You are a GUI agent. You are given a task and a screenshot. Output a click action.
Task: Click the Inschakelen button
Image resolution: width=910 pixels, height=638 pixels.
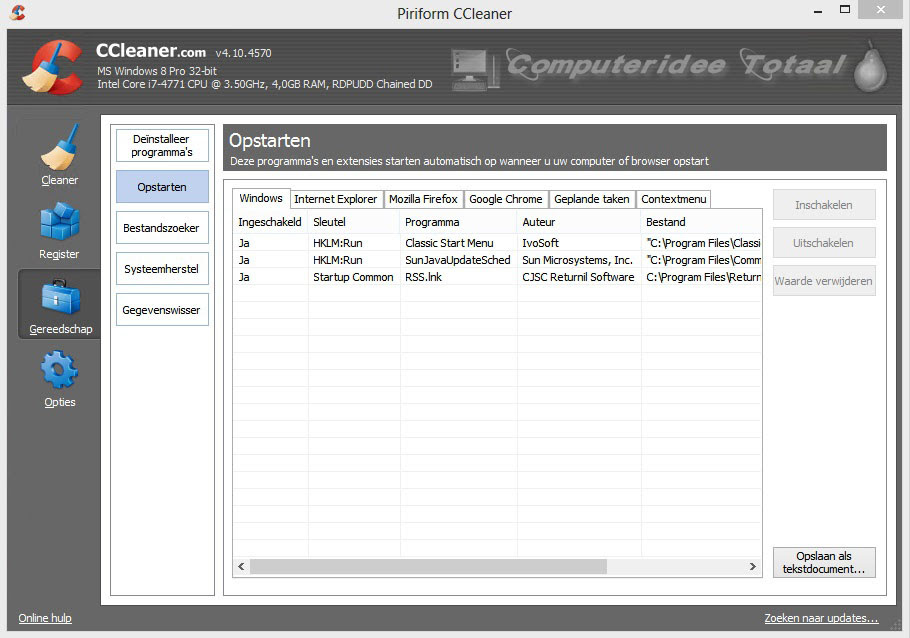[824, 205]
